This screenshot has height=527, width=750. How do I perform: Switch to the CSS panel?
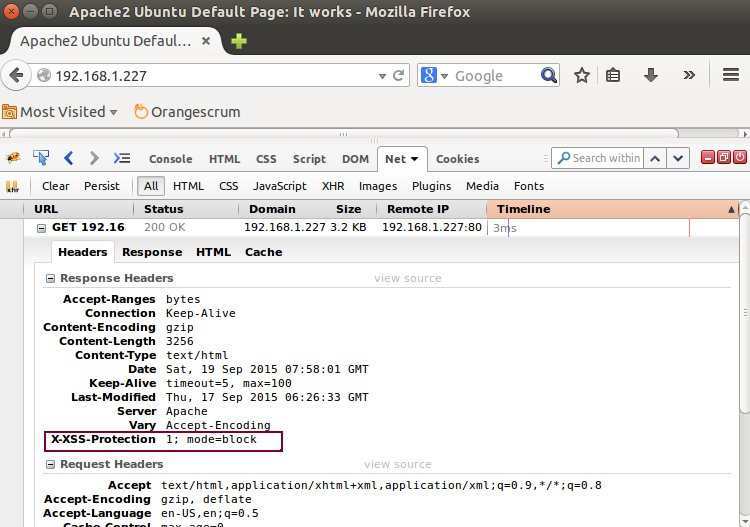266,159
